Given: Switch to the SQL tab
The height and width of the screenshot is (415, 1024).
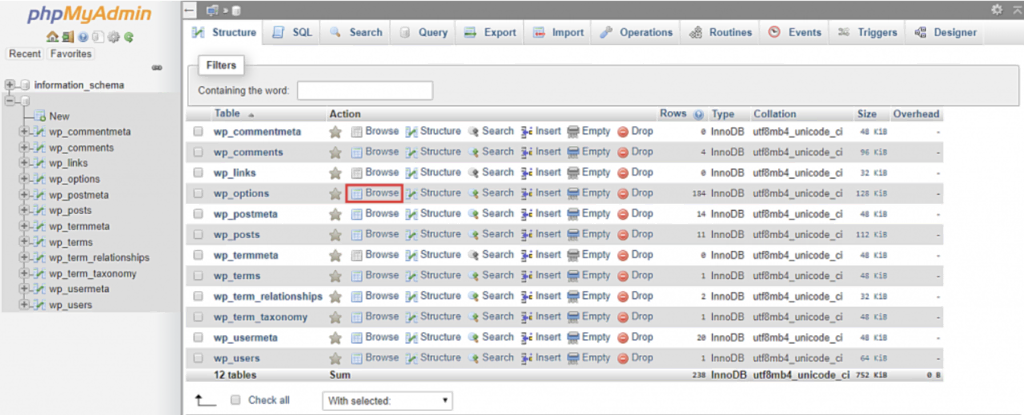Looking at the screenshot, I should [293, 32].
